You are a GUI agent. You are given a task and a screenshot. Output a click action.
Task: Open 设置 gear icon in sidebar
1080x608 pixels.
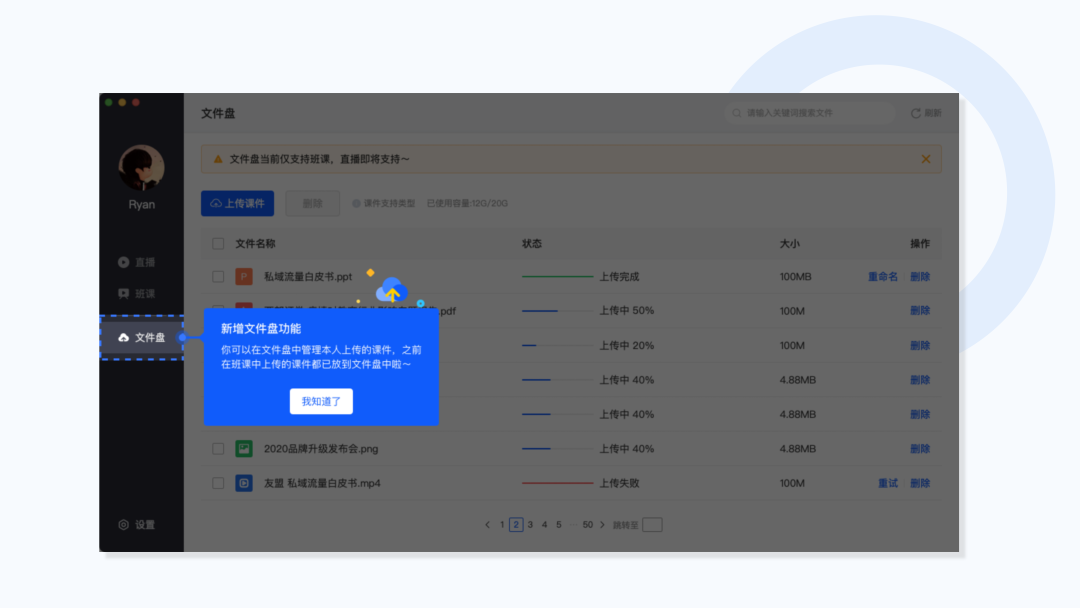point(123,525)
